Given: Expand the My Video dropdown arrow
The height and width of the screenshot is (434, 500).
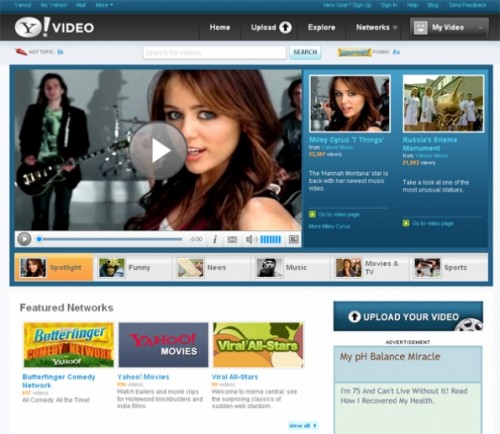Looking at the screenshot, I should pyautogui.click(x=480, y=28).
